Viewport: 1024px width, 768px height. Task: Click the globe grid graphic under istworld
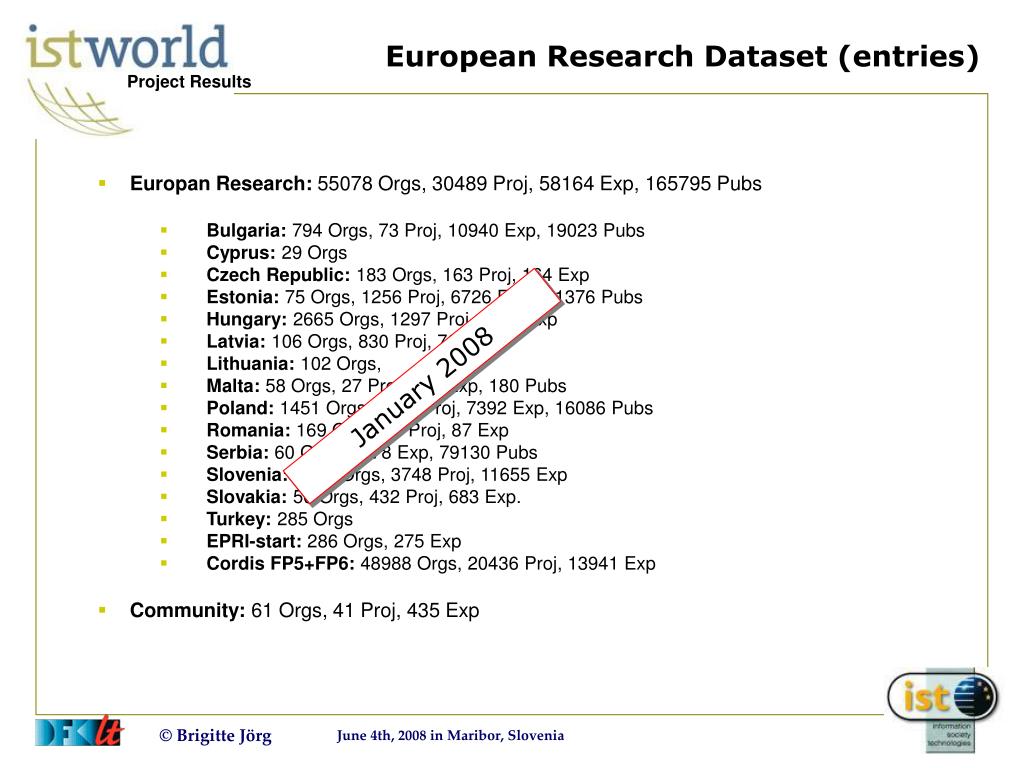point(80,108)
